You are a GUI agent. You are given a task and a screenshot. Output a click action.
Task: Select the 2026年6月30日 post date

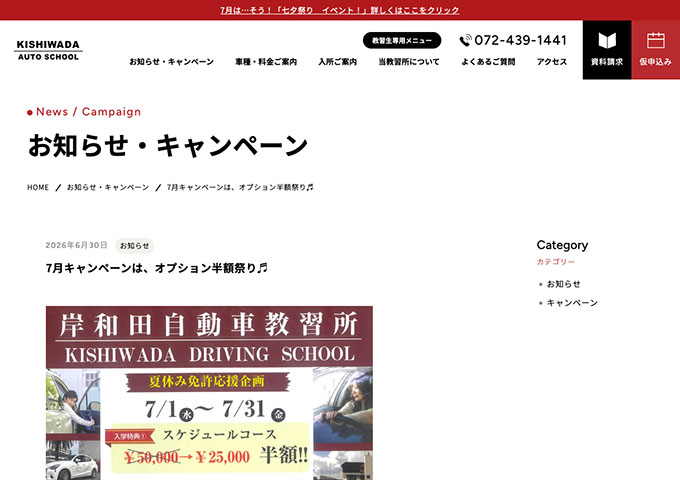pyautogui.click(x=76, y=245)
